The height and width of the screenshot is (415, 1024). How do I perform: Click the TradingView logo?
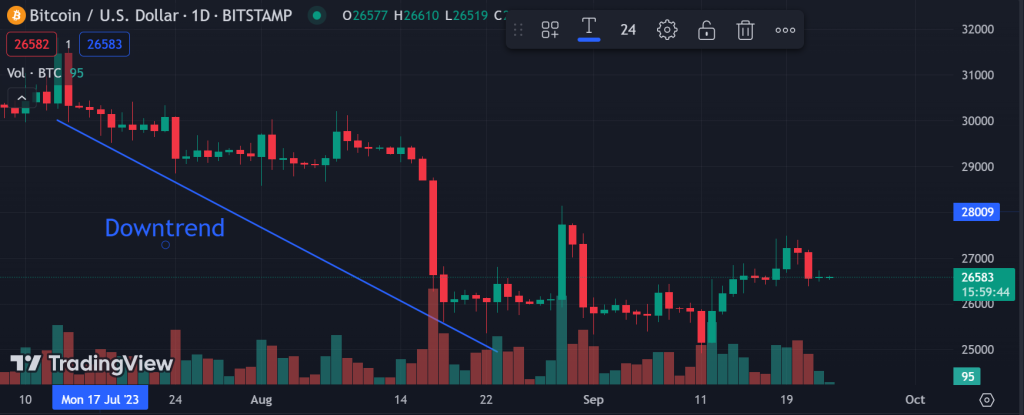91,363
